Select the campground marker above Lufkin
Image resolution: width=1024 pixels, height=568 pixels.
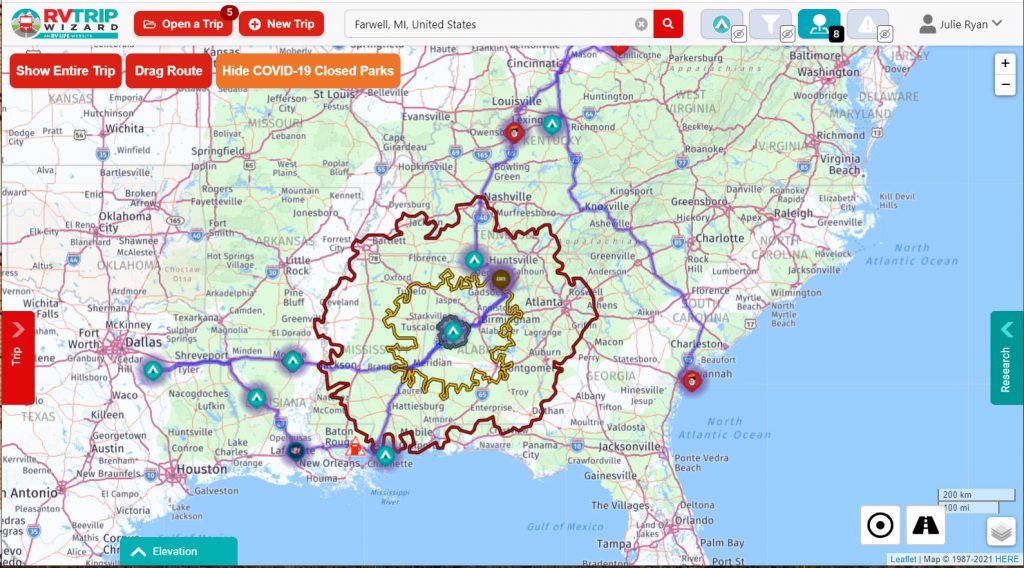pos(257,398)
